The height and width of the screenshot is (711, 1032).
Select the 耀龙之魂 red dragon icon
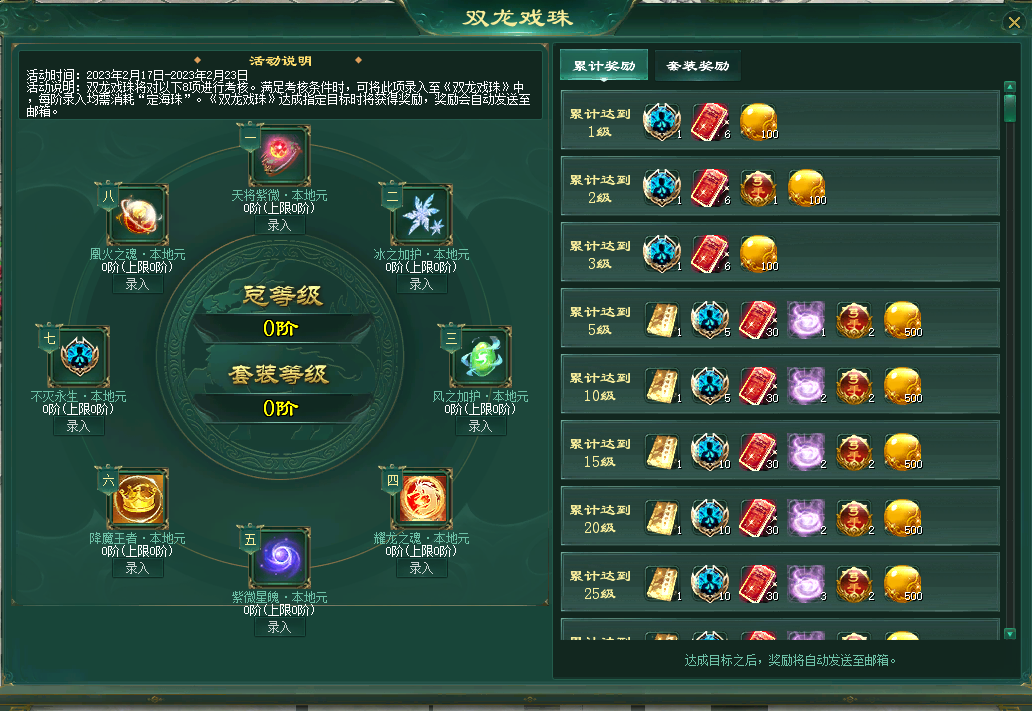422,499
